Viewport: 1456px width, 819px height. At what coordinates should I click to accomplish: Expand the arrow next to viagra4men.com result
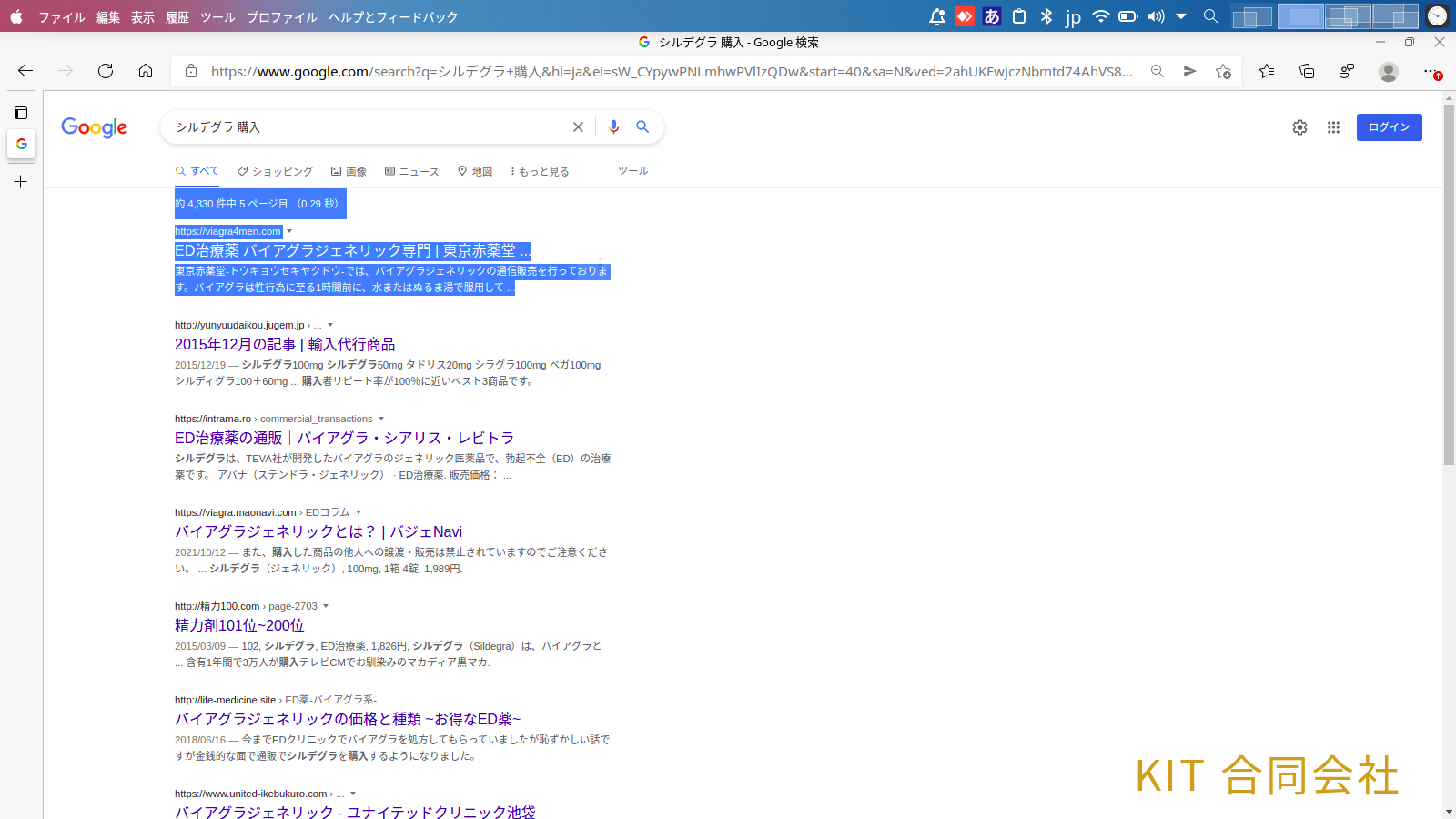pyautogui.click(x=289, y=231)
